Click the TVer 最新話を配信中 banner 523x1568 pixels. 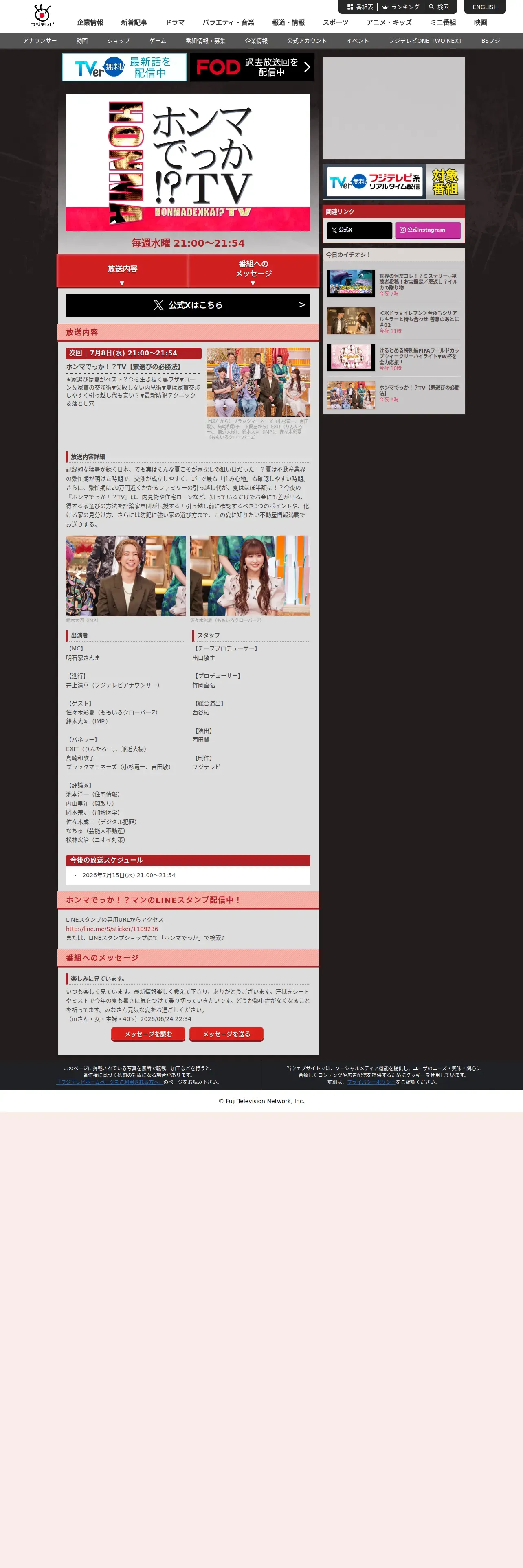[x=124, y=67]
